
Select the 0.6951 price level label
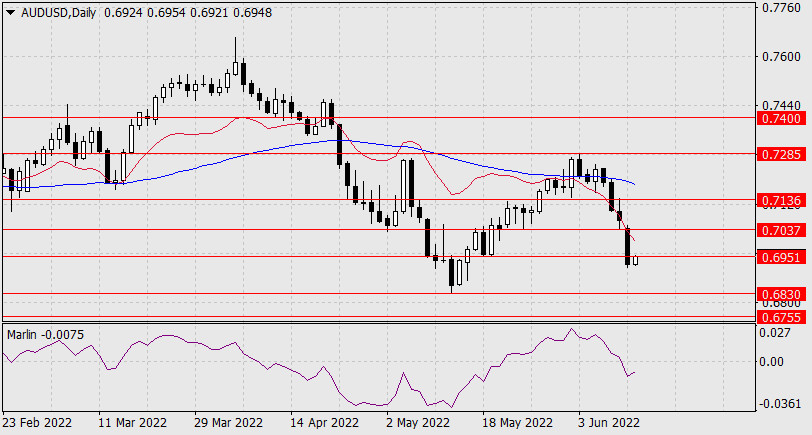tap(782, 257)
